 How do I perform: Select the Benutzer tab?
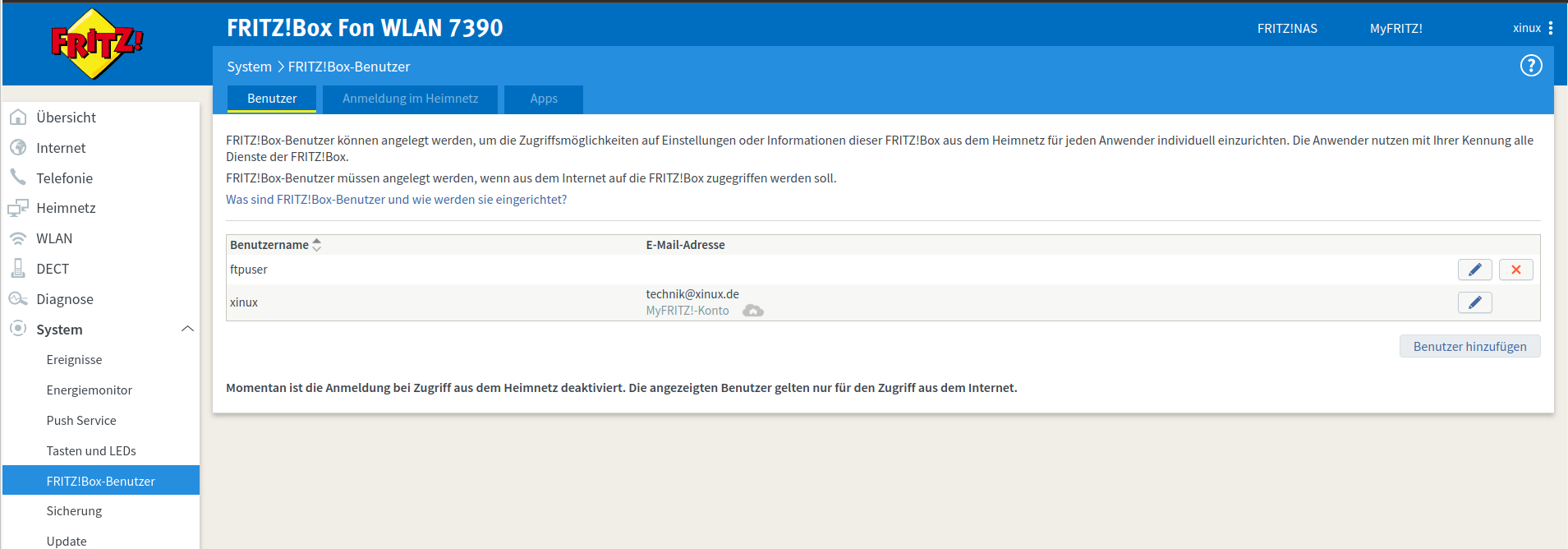tap(272, 99)
